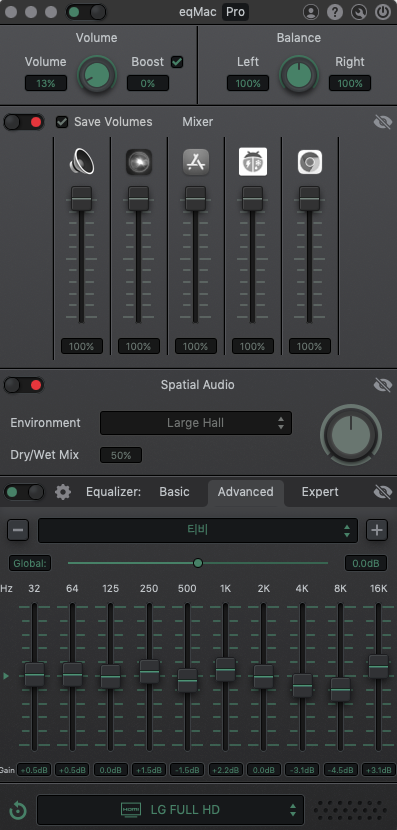Click the ladybug app icon in Mixer
The height and width of the screenshot is (830, 397).
click(252, 161)
